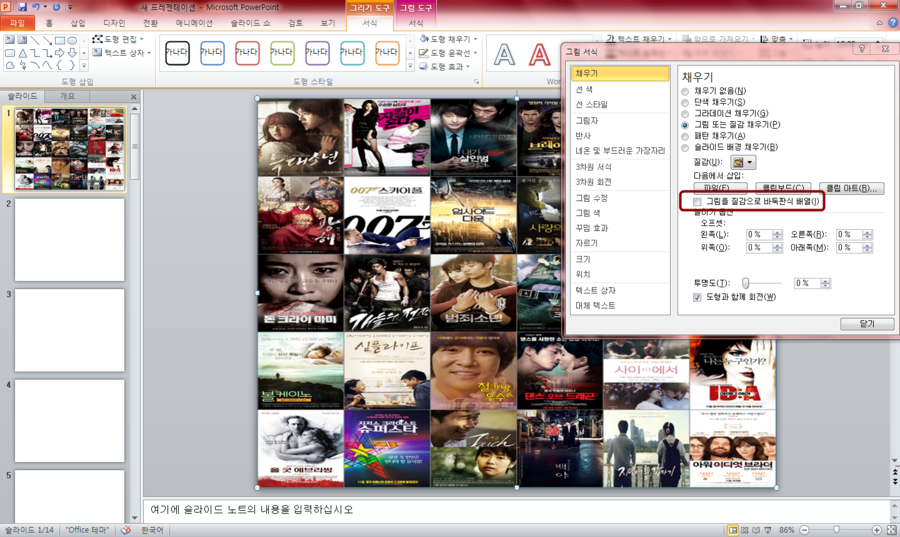Screen dimensions: 900x537
Task: Select 그림 수정 in dialog sidebar
Action: point(620,198)
